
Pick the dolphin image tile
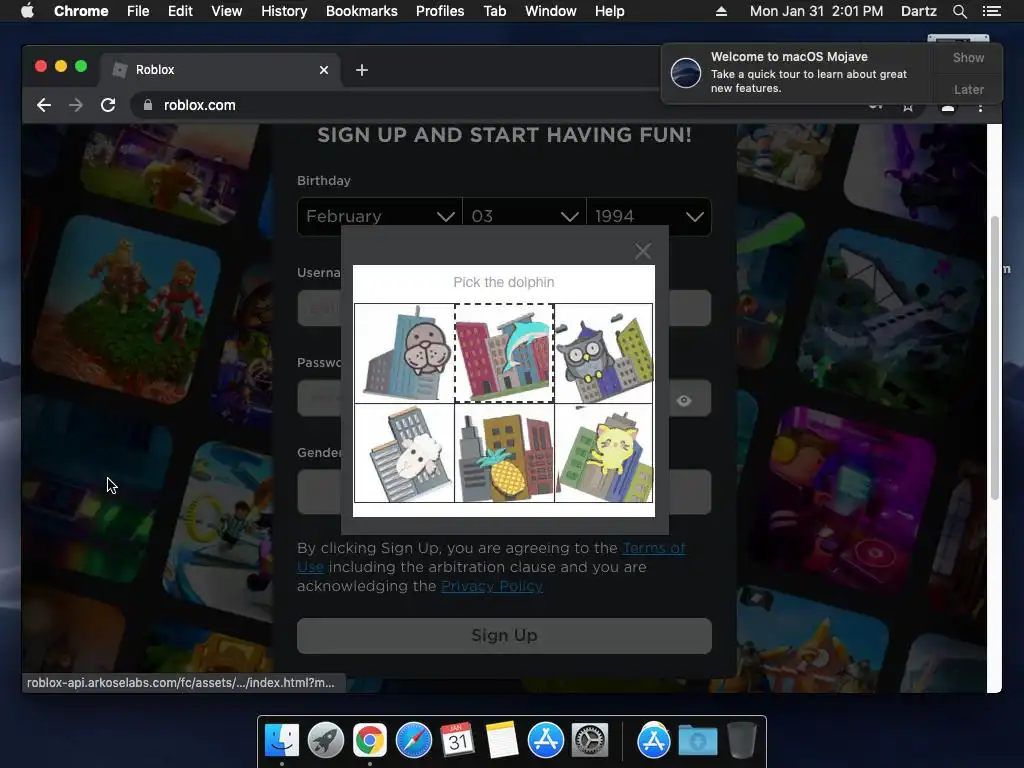point(504,353)
